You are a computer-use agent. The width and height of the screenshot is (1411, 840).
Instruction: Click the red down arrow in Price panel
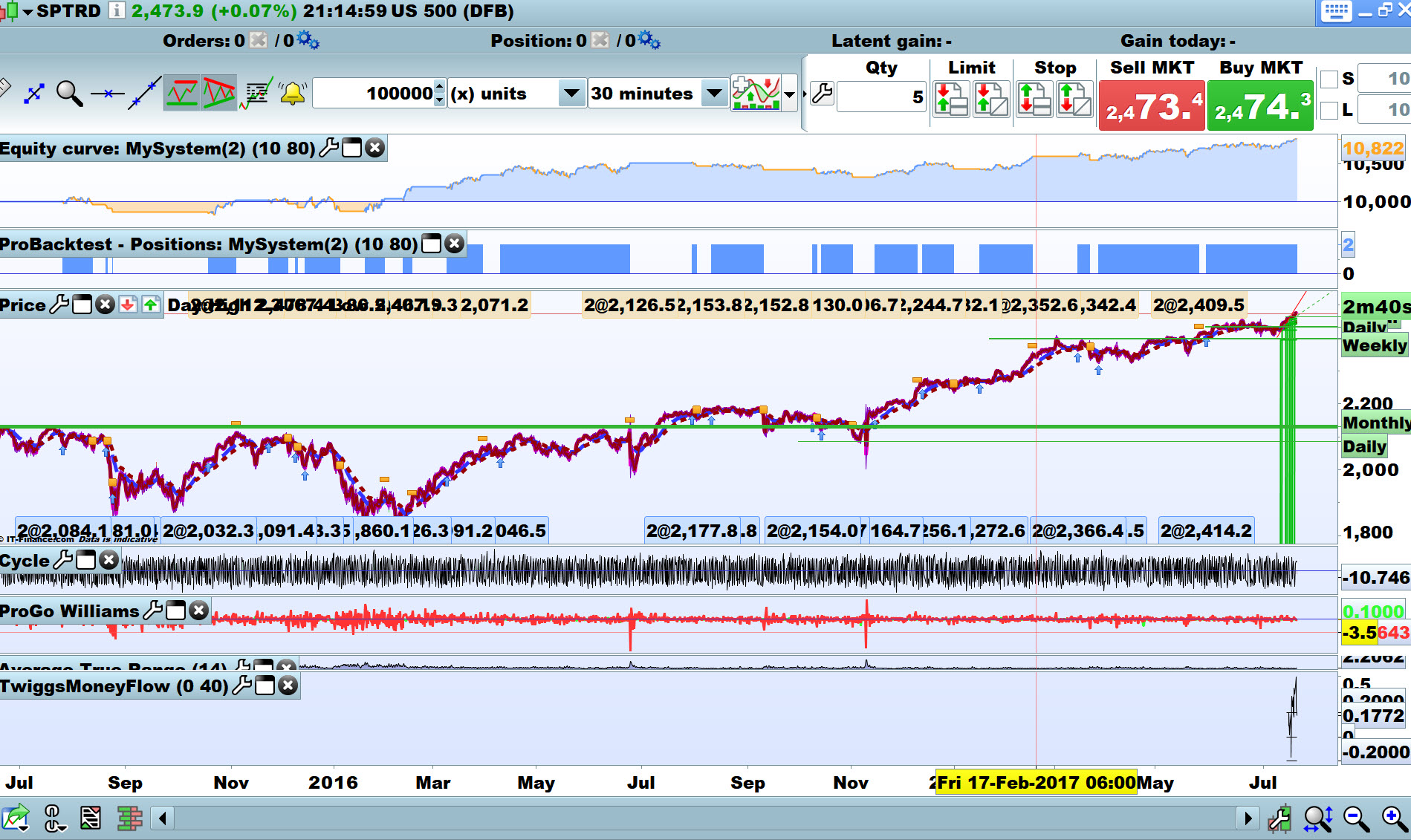(128, 305)
